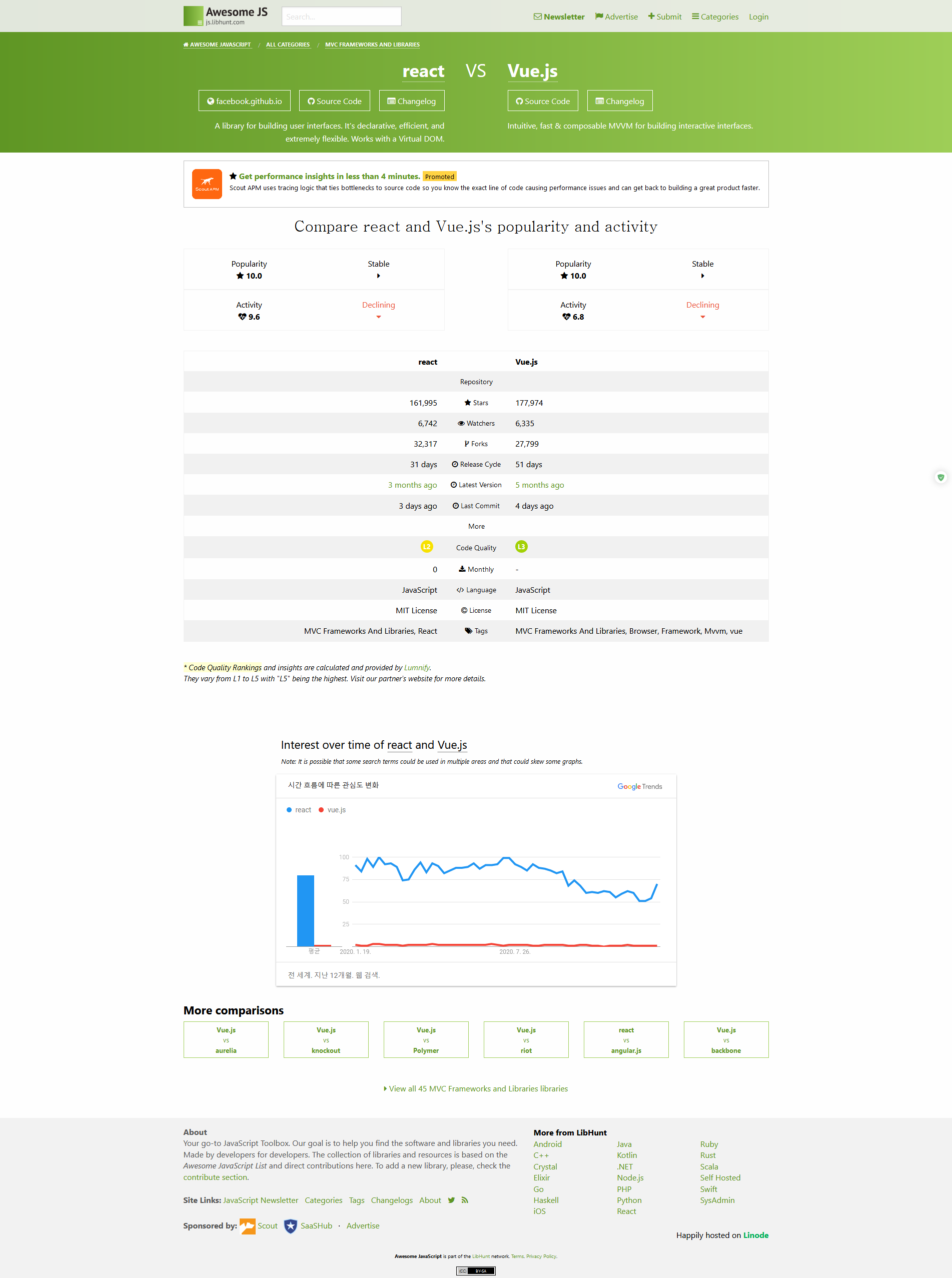Click the footer RSS feed icon

464,1200
